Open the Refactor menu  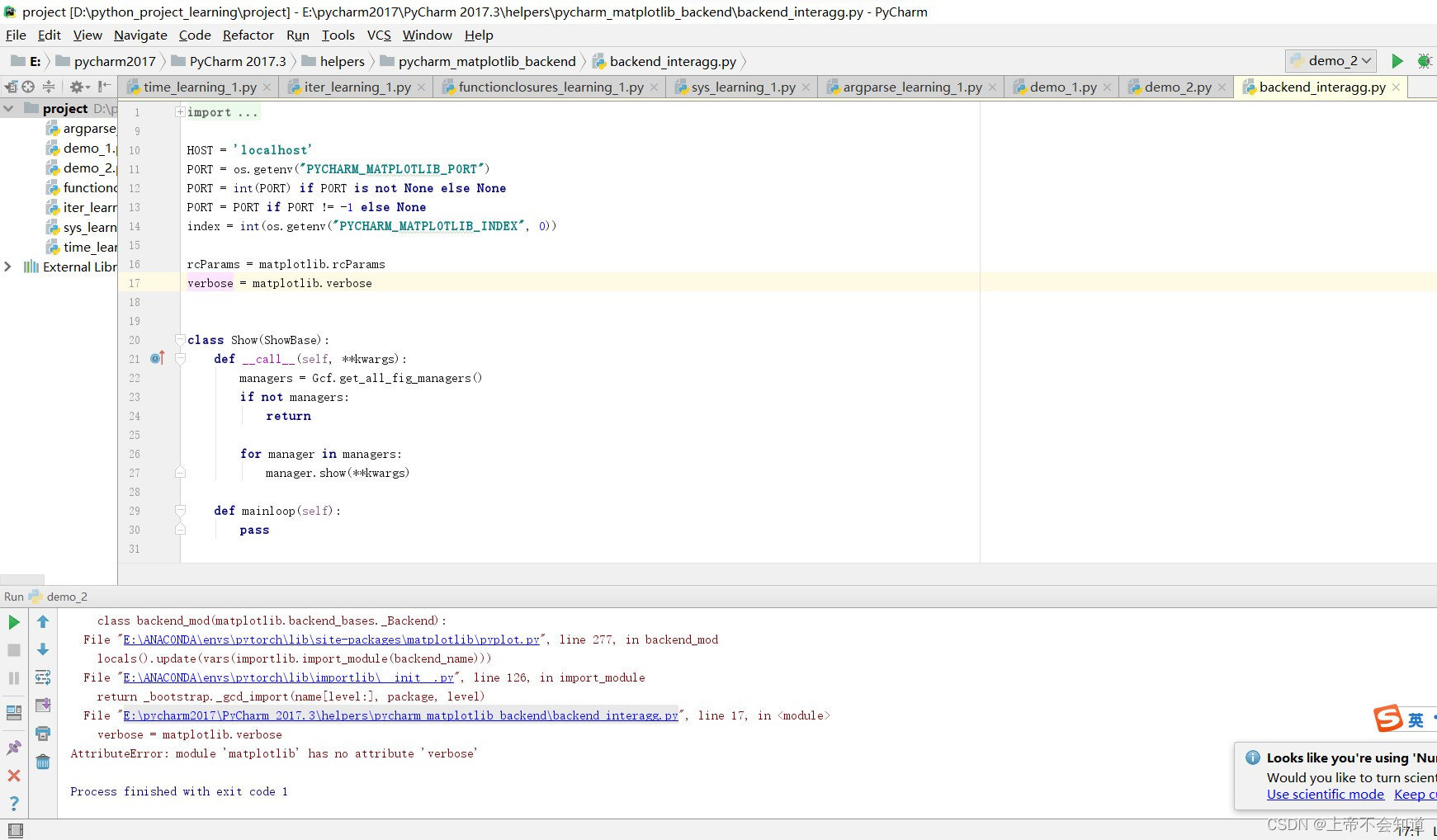248,35
